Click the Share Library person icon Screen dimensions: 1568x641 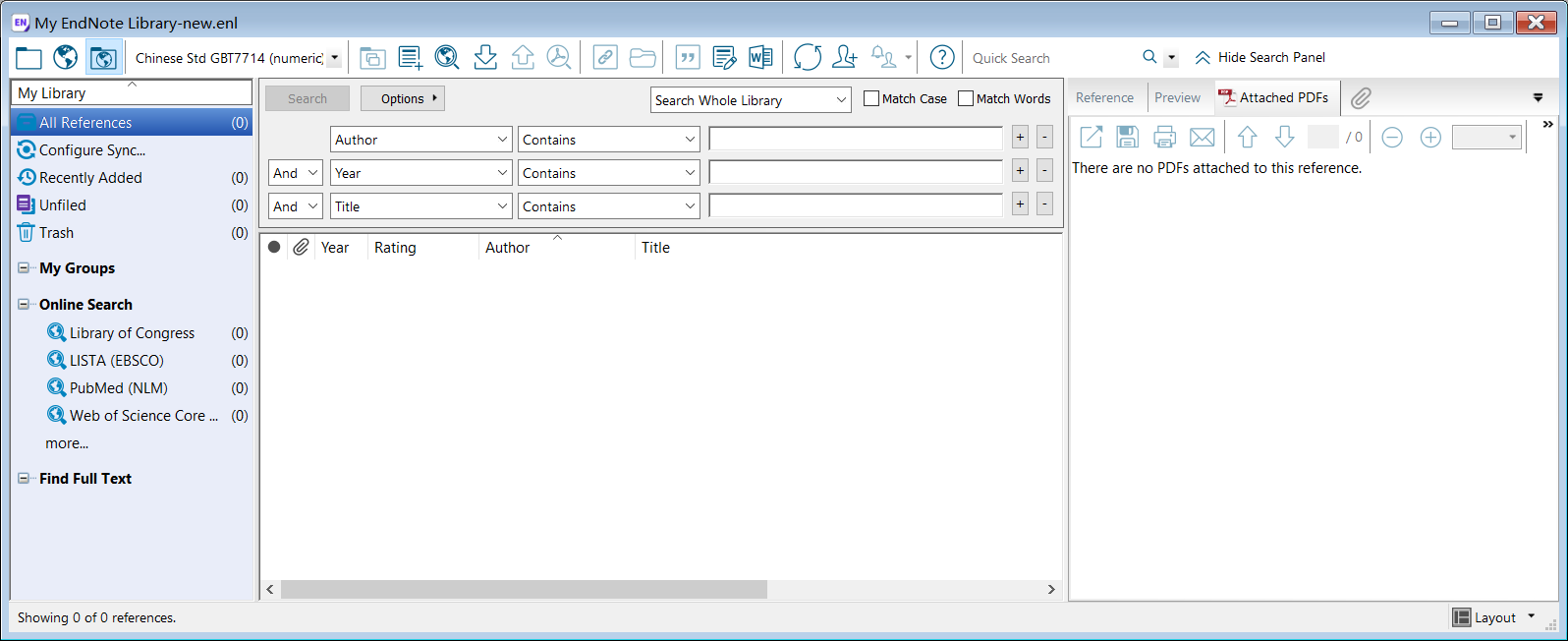point(845,57)
